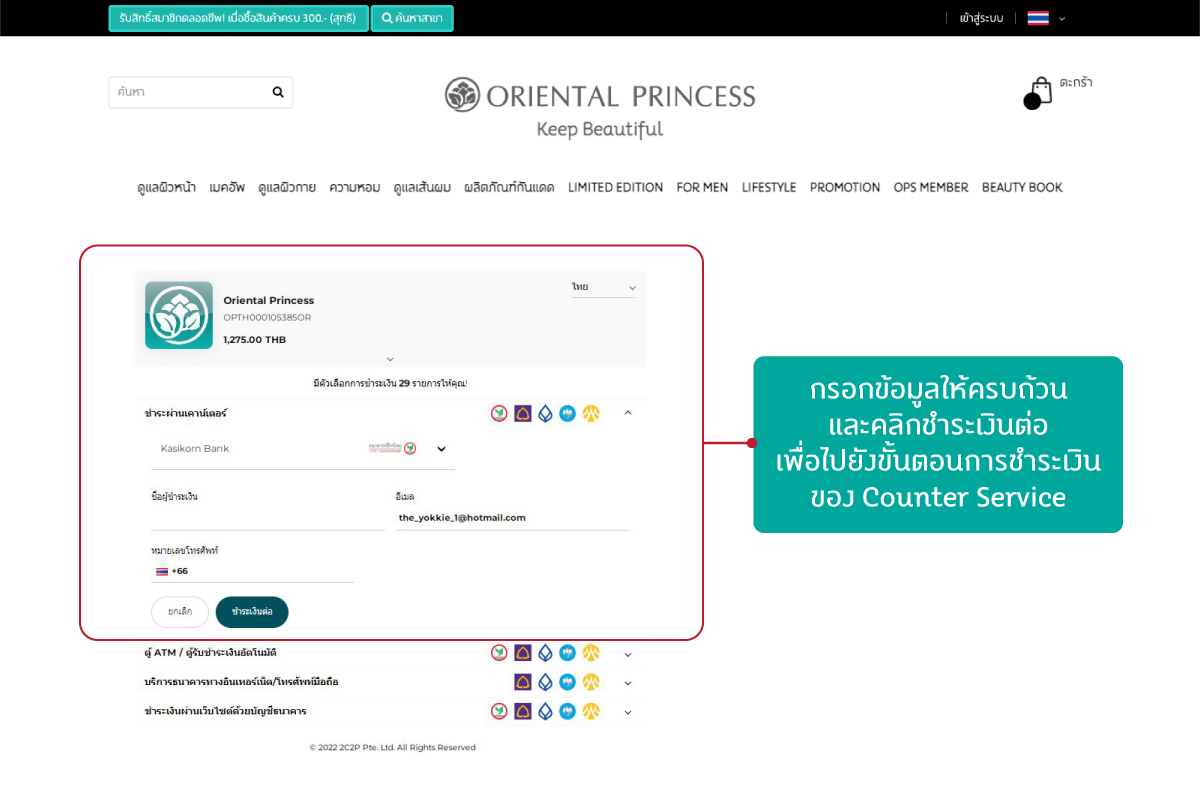Open the ดูแลเส้นผม menu
The width and height of the screenshot is (1200, 800).
coord(422,187)
